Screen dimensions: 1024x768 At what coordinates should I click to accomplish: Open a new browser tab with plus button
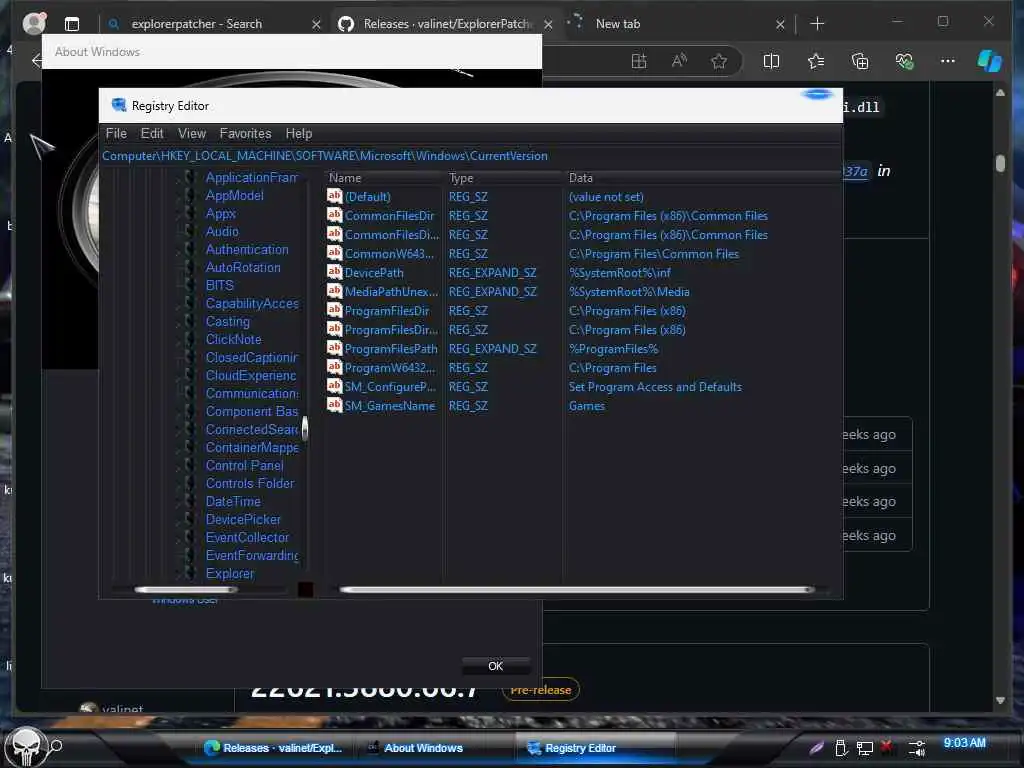click(817, 24)
